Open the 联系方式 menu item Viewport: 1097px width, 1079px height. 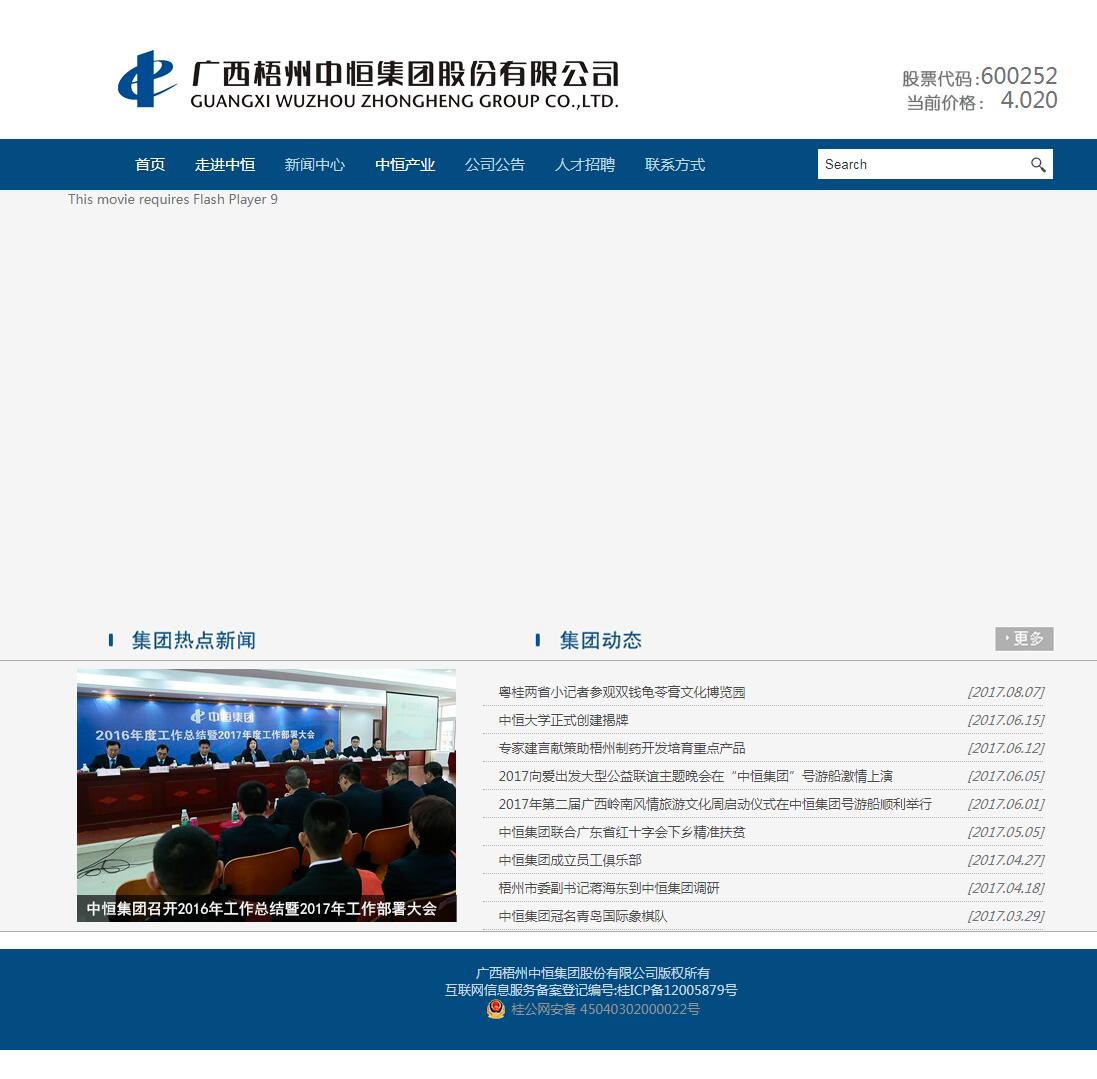[674, 164]
